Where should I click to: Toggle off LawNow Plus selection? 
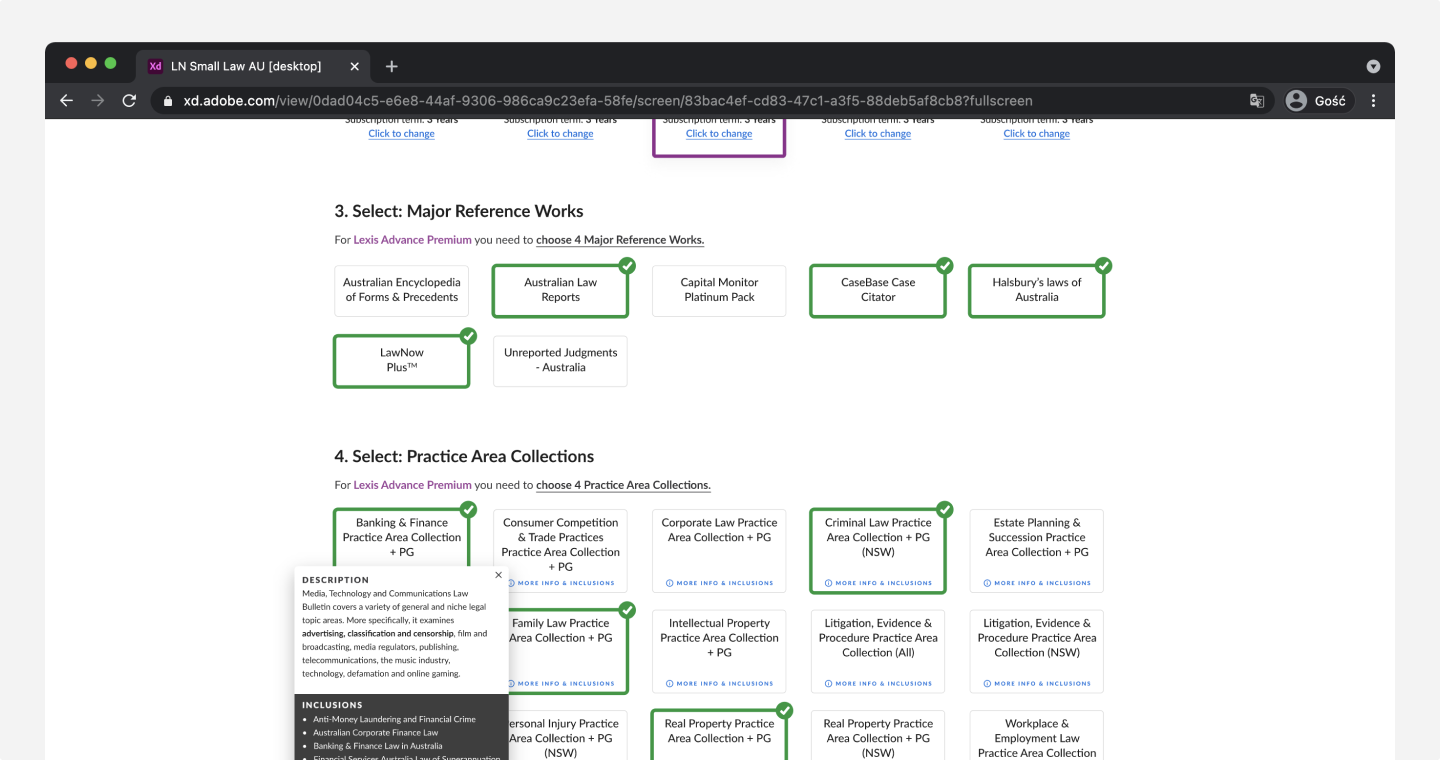[401, 360]
